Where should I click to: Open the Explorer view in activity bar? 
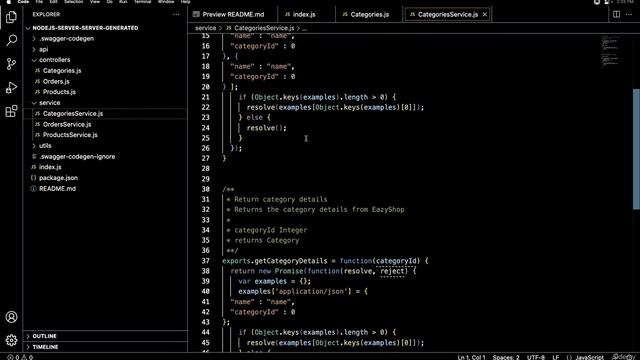point(11,17)
